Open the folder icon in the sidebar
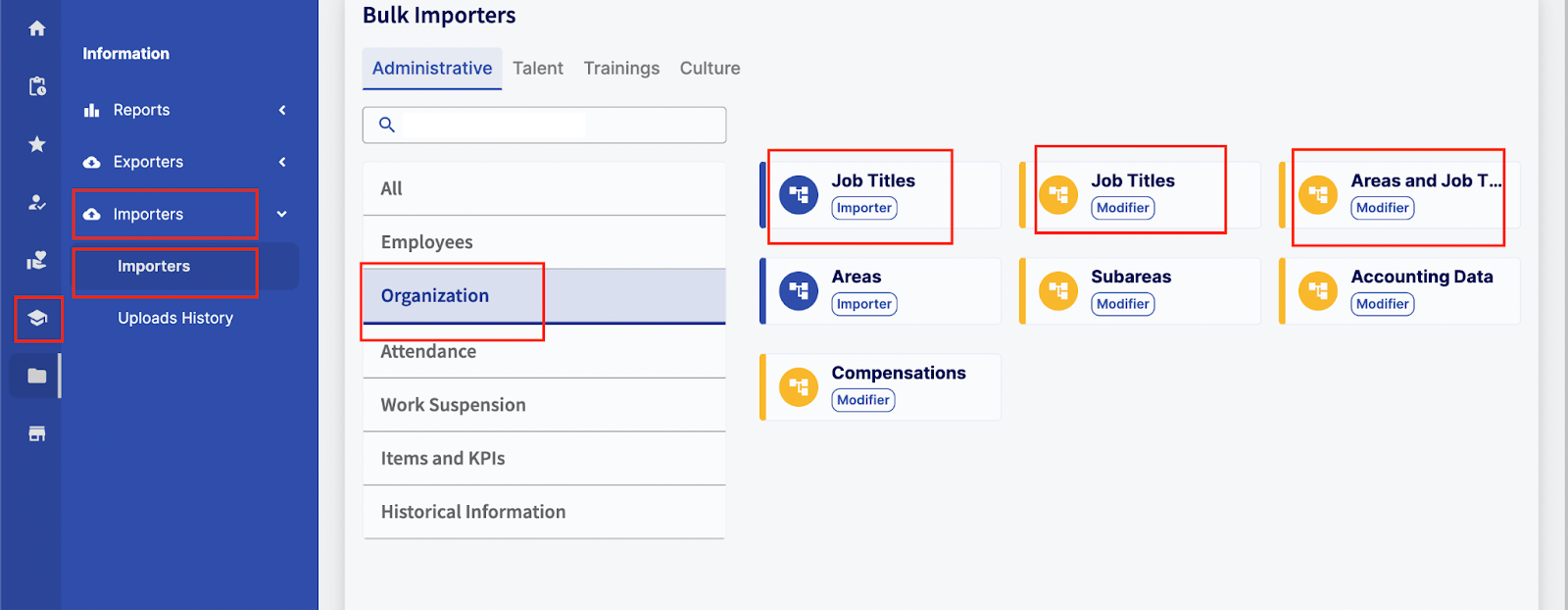The height and width of the screenshot is (610, 1568). [x=37, y=376]
